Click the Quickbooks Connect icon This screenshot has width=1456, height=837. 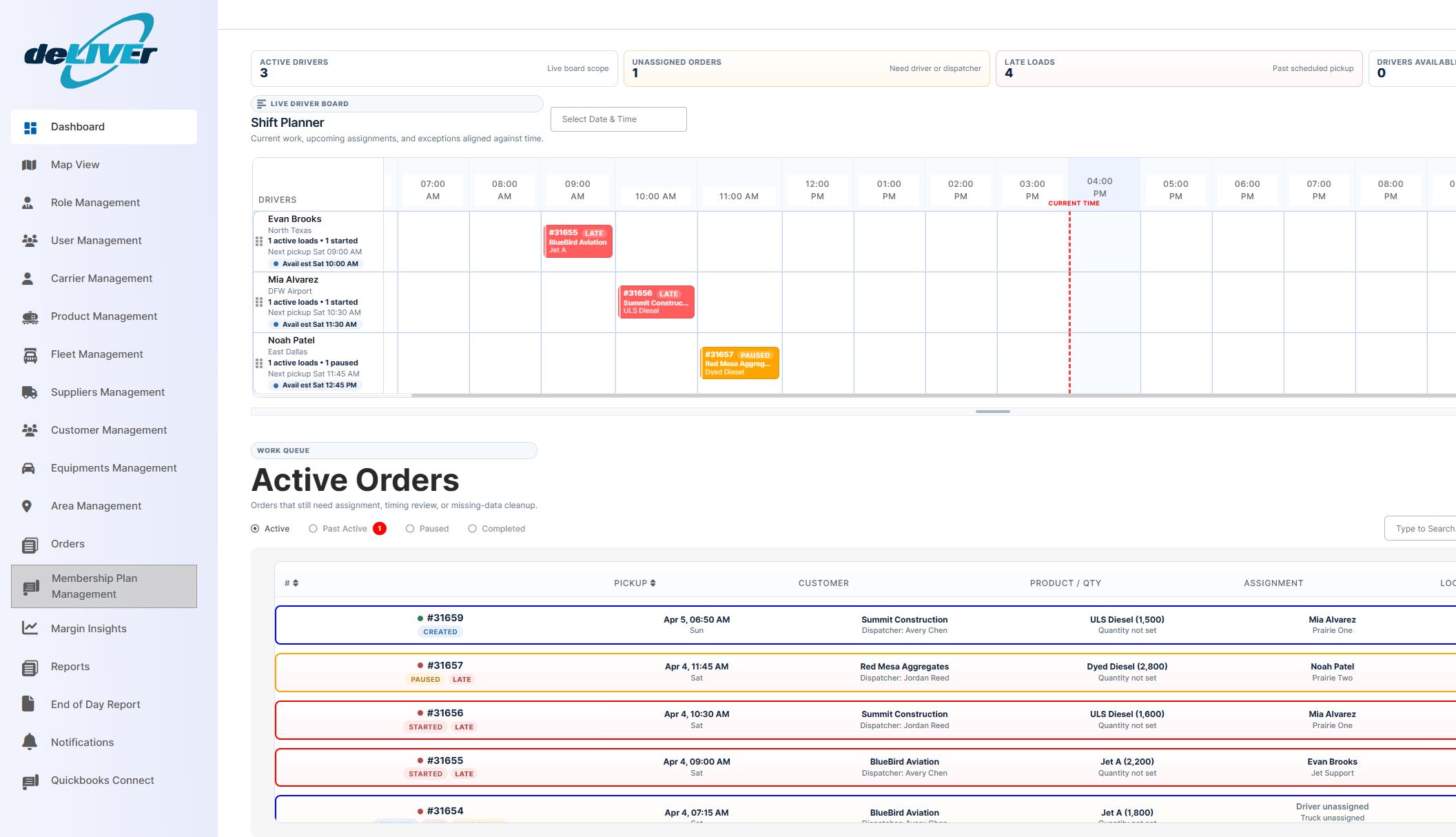pyautogui.click(x=29, y=780)
